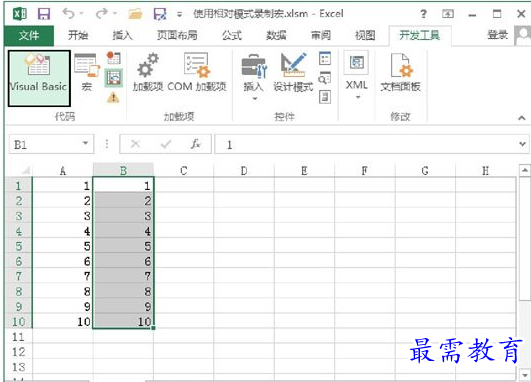This screenshot has width=531, height=382.
Task: Open the Macros (宏) dialog
Action: click(x=87, y=73)
